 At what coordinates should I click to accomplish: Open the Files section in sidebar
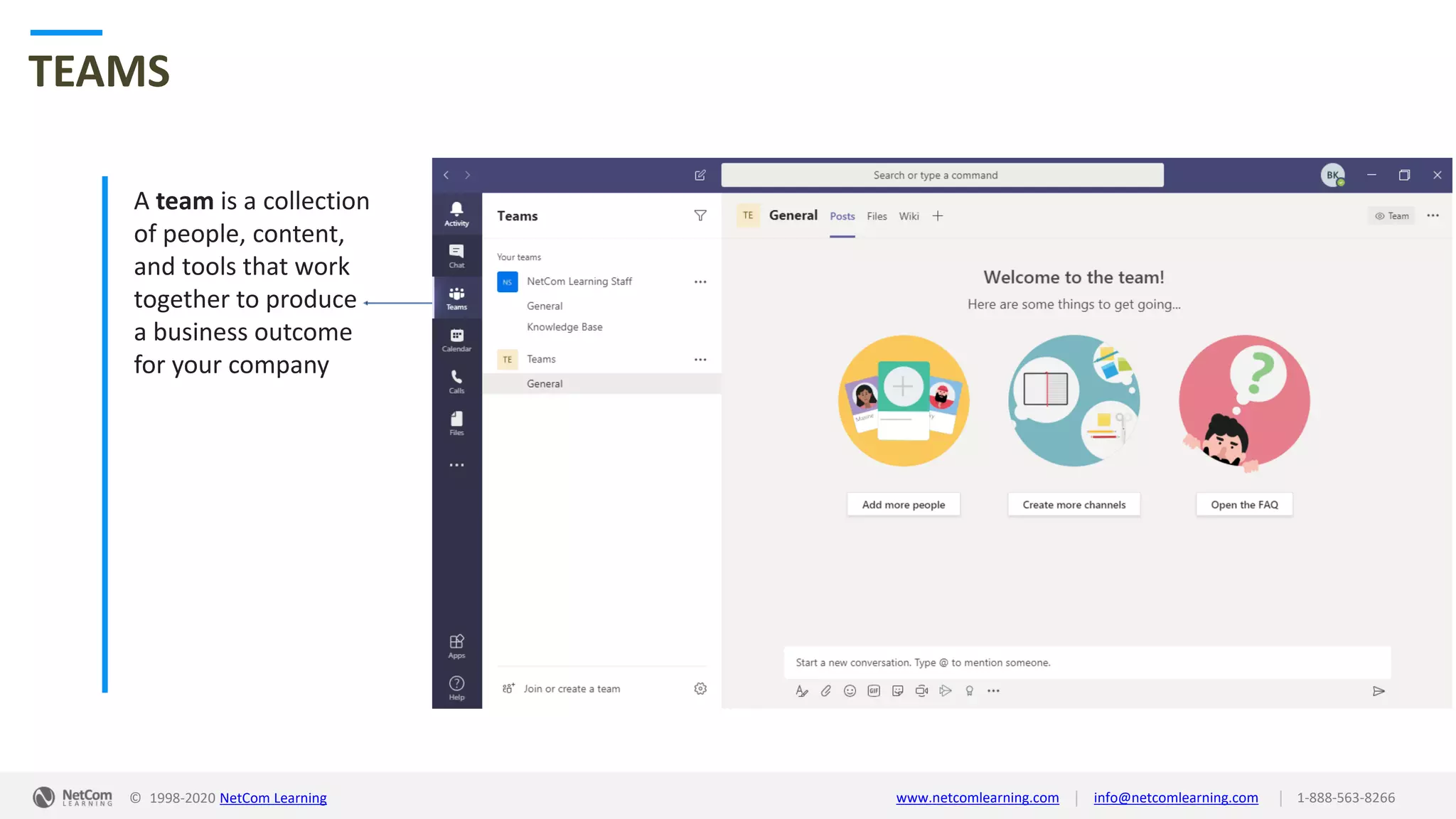[456, 424]
